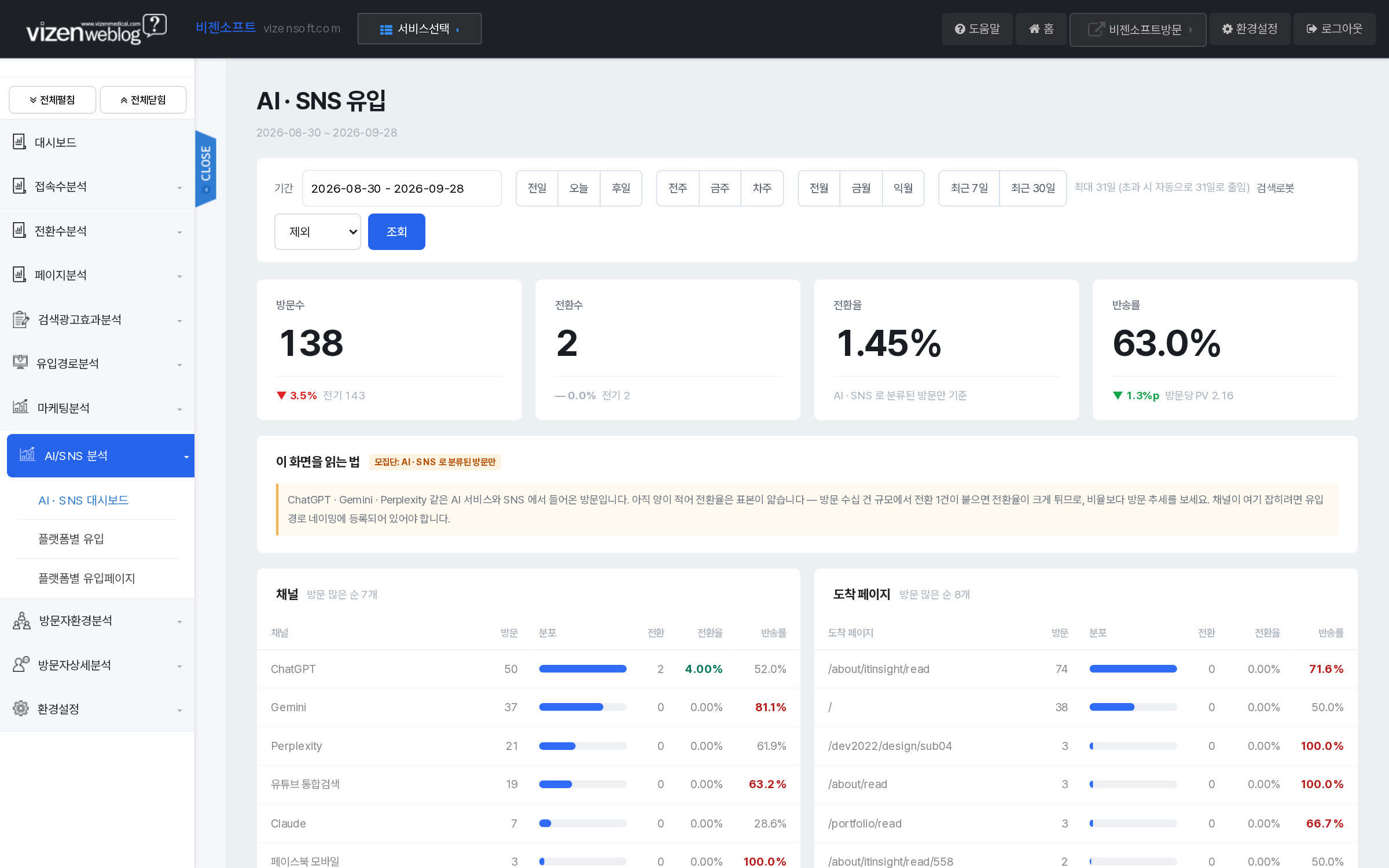Expand all menus with 전체펼침

click(52, 100)
